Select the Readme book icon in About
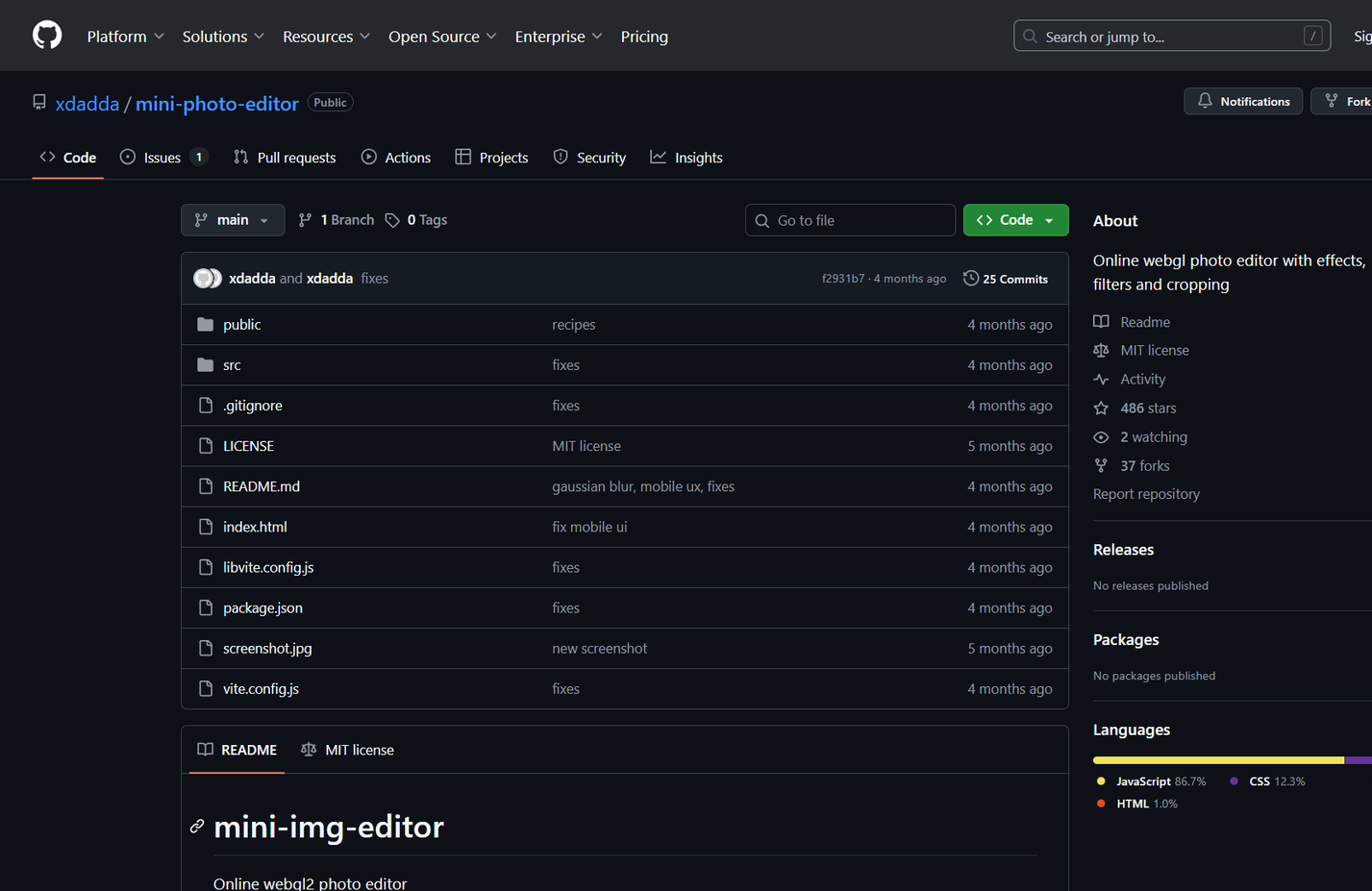The width and height of the screenshot is (1372, 891). [1101, 321]
